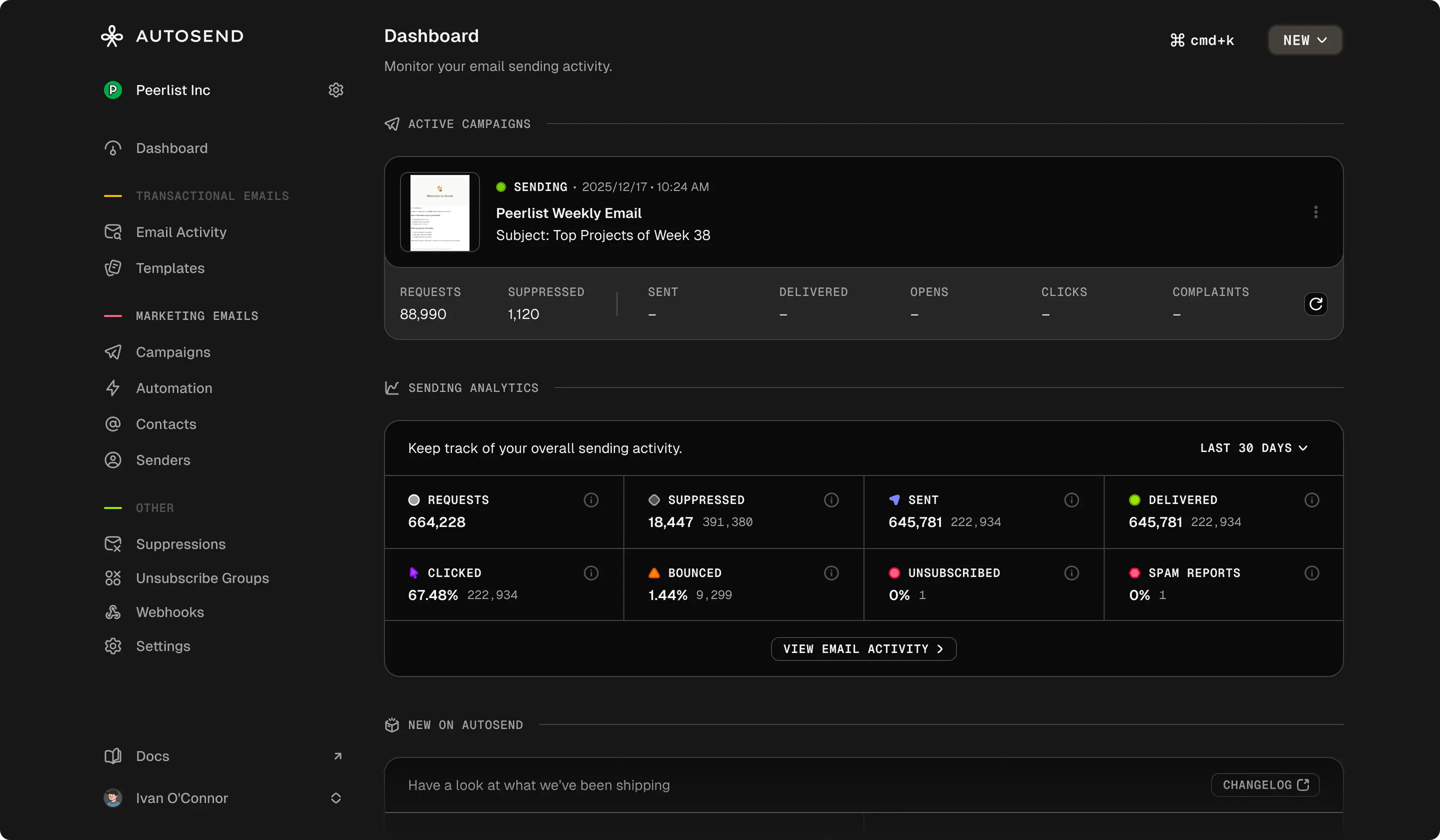
Task: Open Docs from the sidebar
Action: point(152,756)
